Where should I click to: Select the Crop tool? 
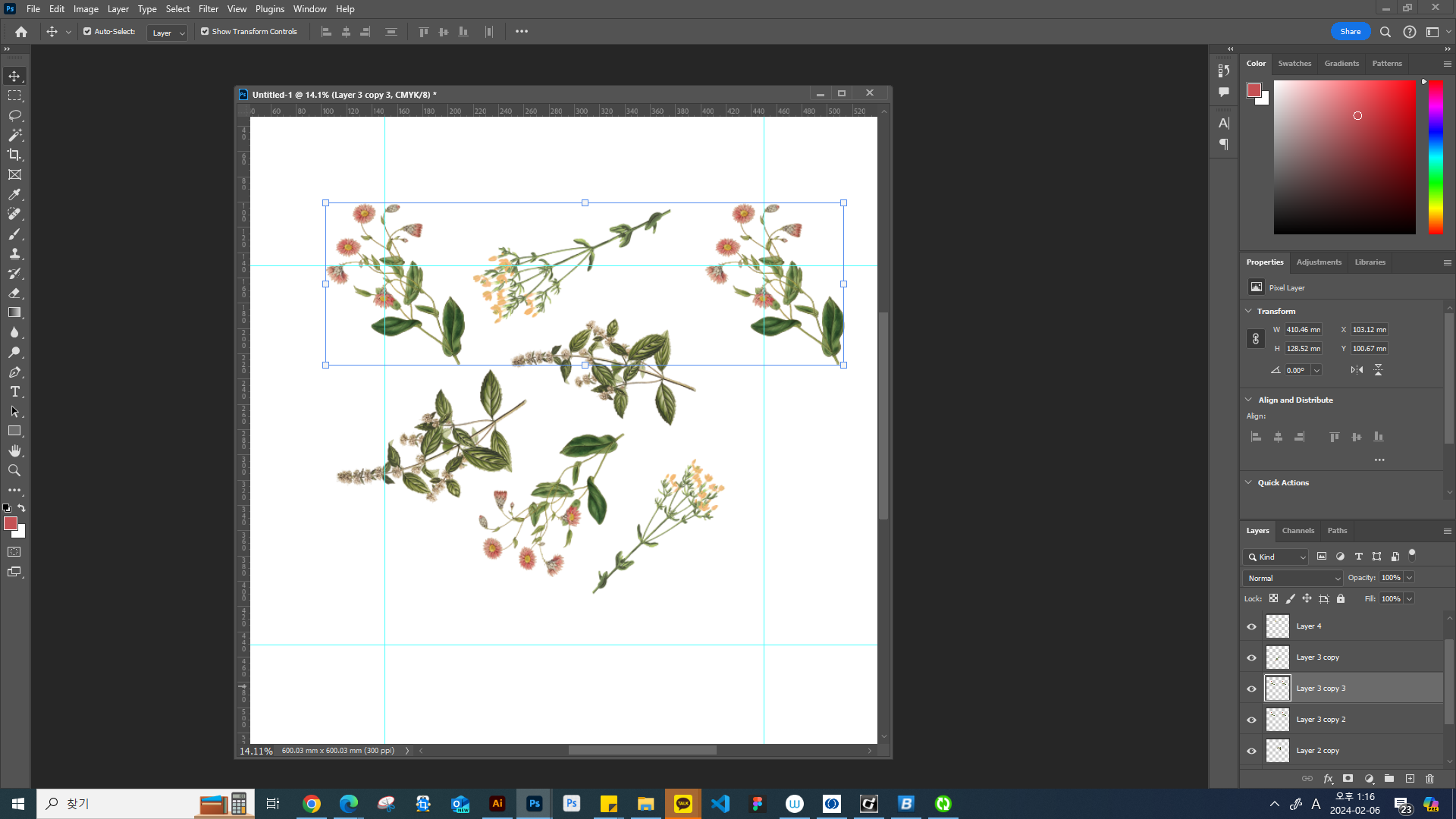14,155
